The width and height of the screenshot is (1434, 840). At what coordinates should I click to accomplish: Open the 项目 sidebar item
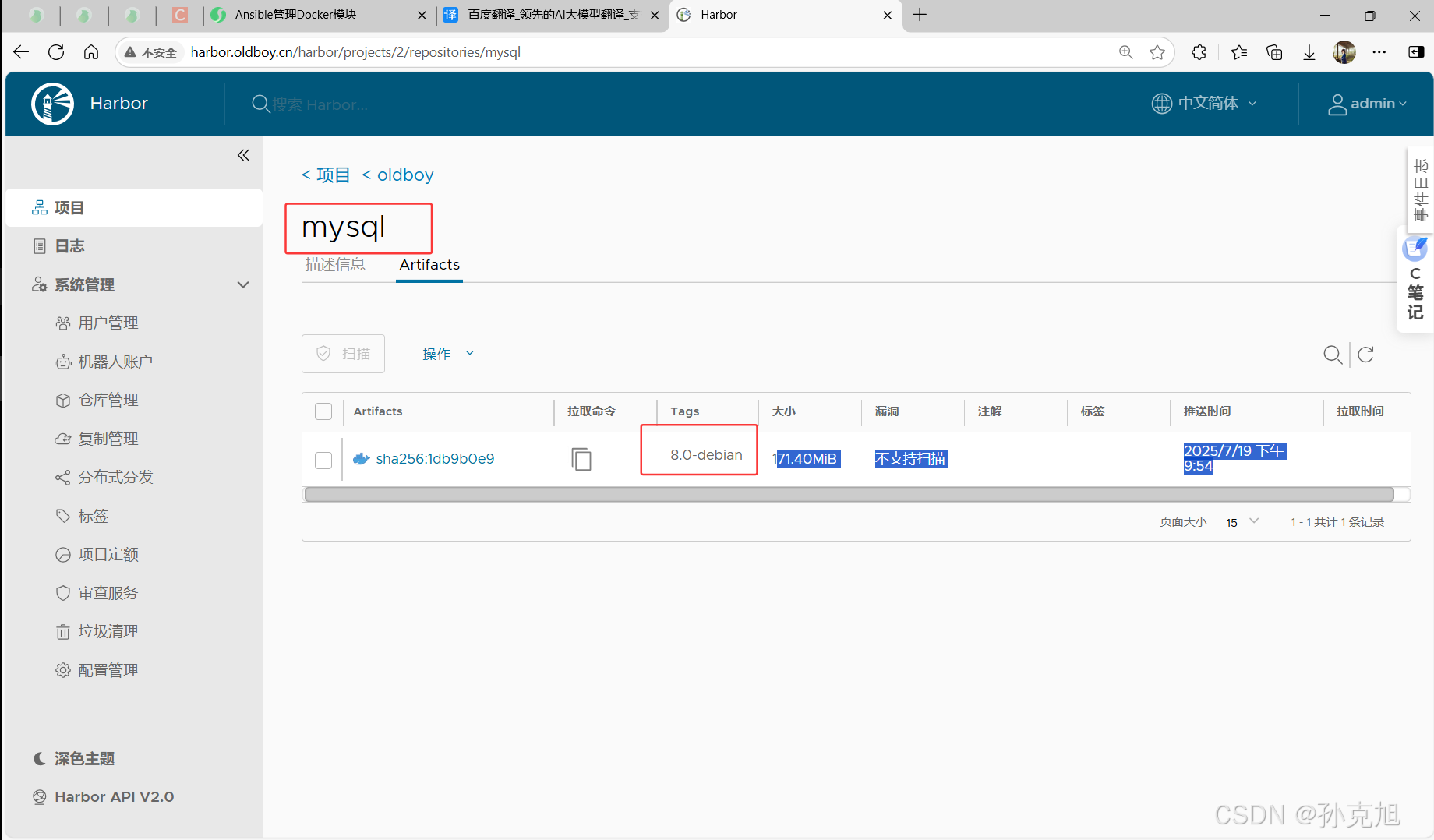134,208
